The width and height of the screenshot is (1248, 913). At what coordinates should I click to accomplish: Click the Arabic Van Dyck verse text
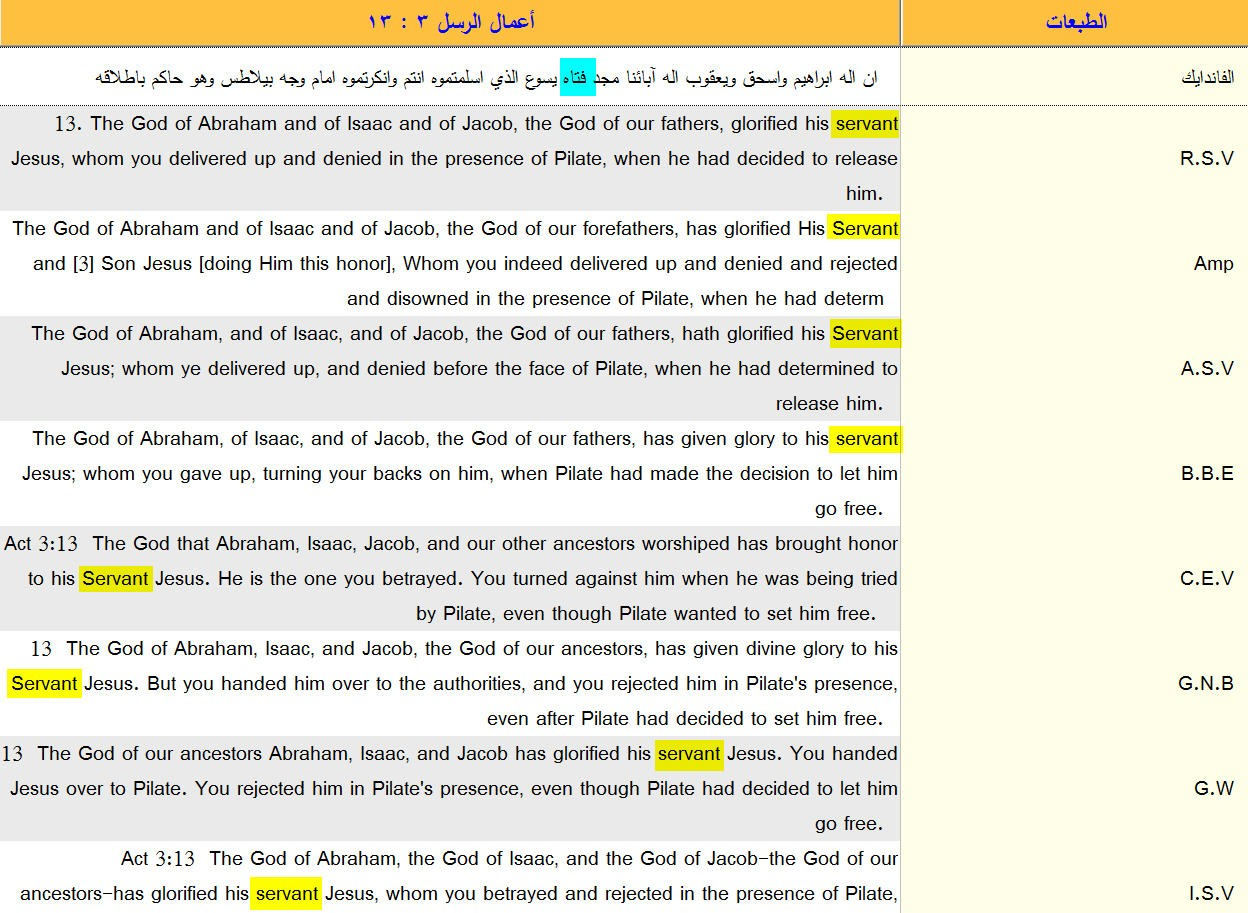coord(486,77)
